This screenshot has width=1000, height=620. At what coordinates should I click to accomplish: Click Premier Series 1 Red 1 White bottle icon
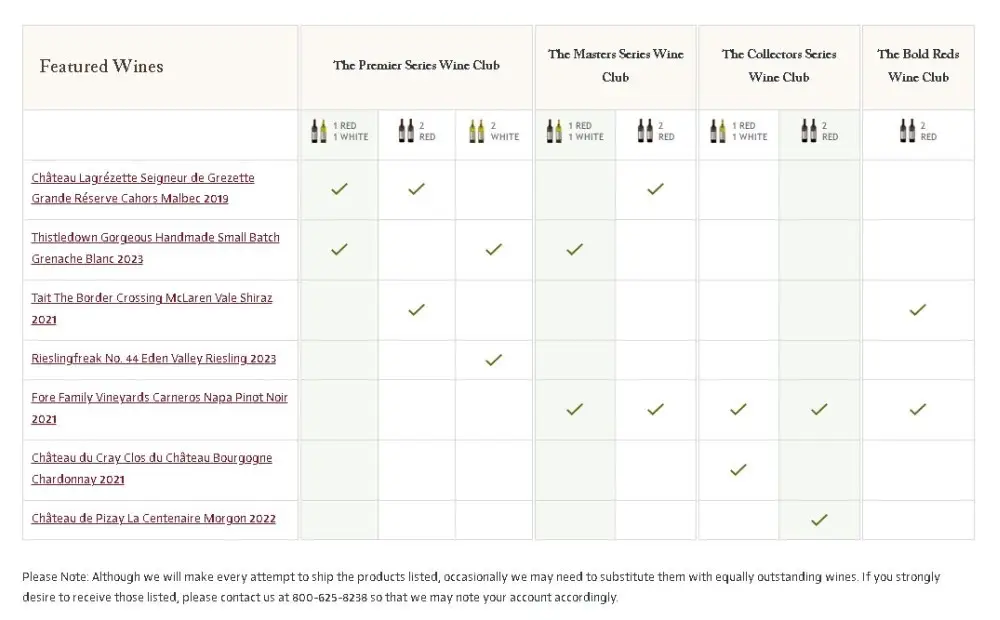[x=319, y=131]
